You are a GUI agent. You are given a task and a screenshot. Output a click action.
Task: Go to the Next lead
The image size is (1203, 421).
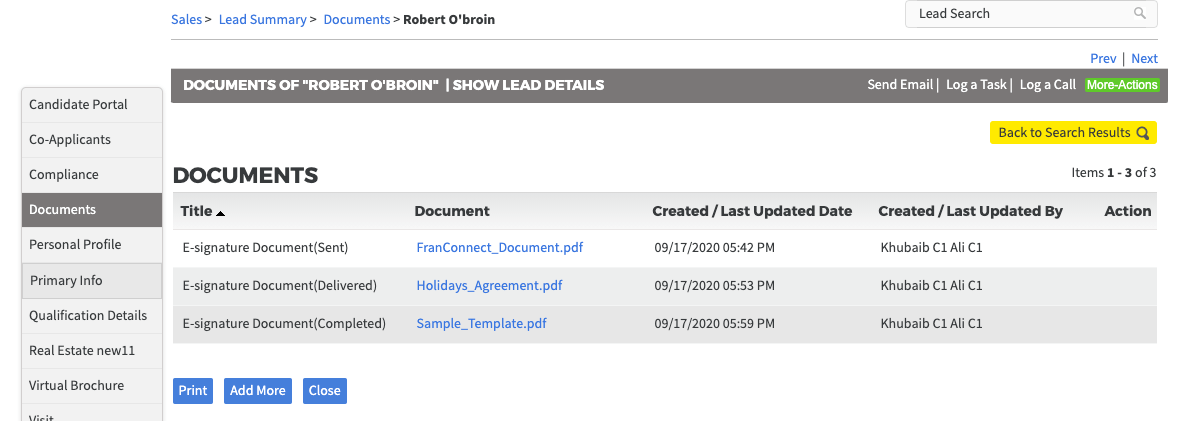click(1144, 59)
